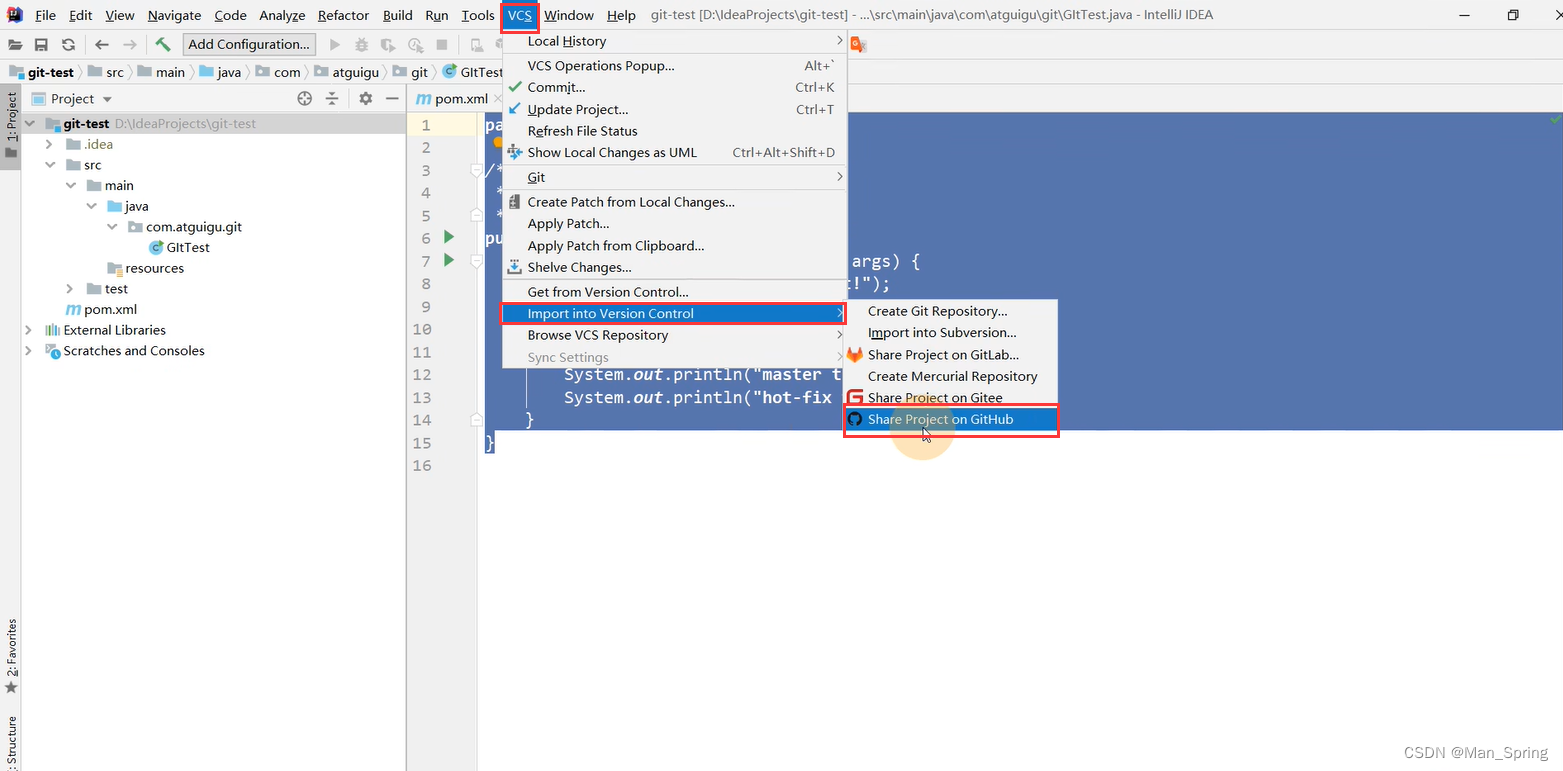Click the UML diagram icon beside Show Local Changes

tap(515, 152)
